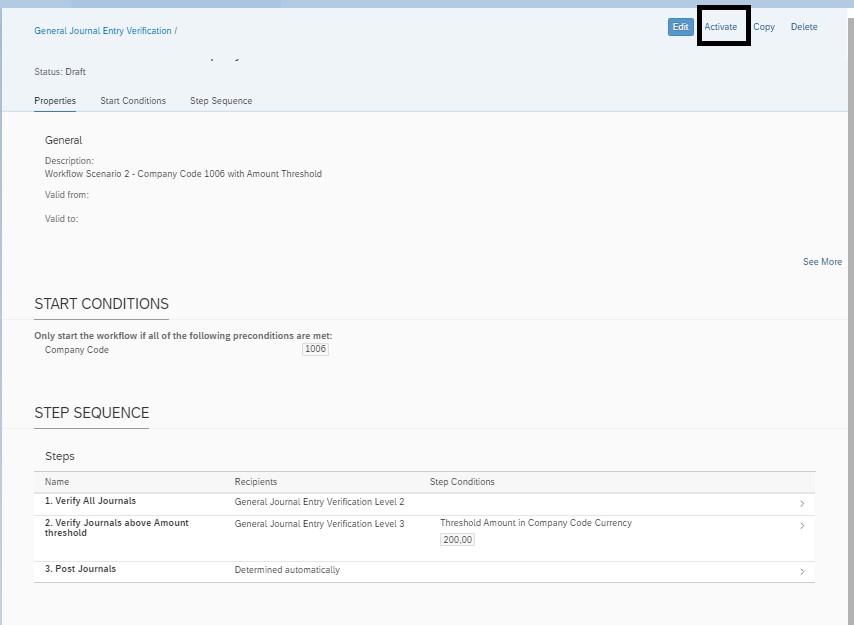
Task: Click the Recipients column header
Action: [x=255, y=482]
